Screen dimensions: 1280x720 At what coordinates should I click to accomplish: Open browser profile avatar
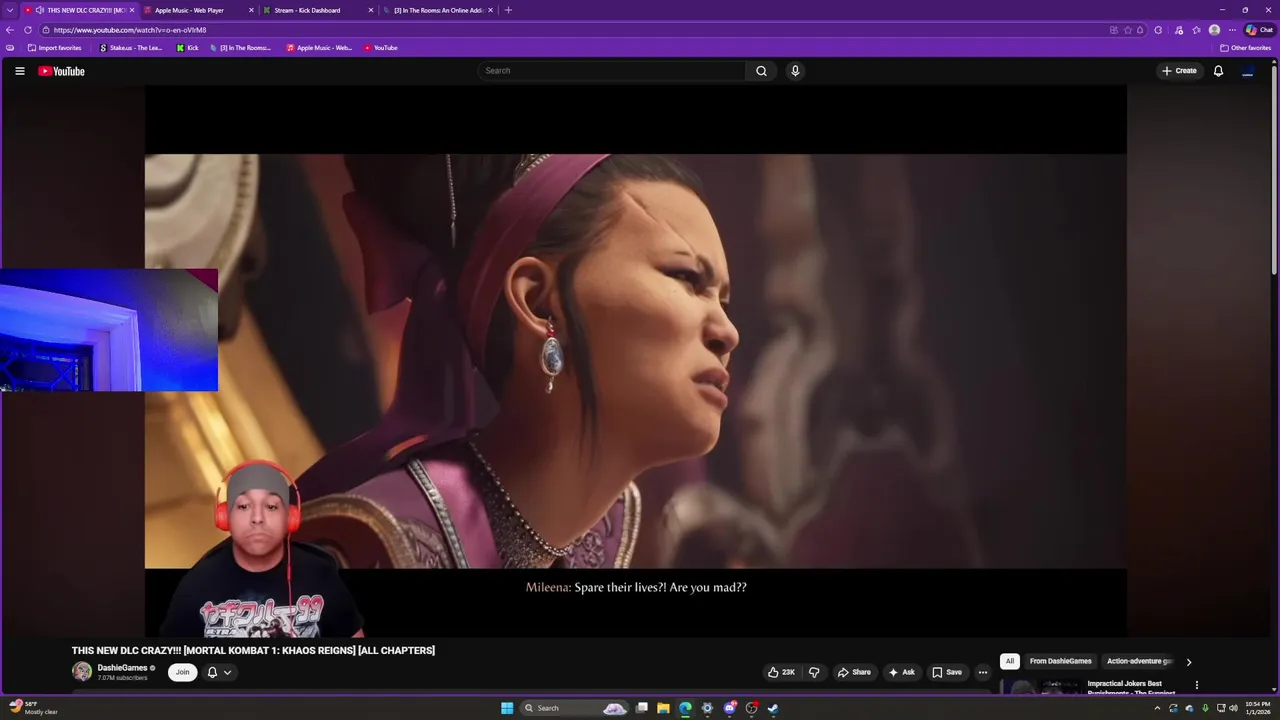pyautogui.click(x=1214, y=30)
